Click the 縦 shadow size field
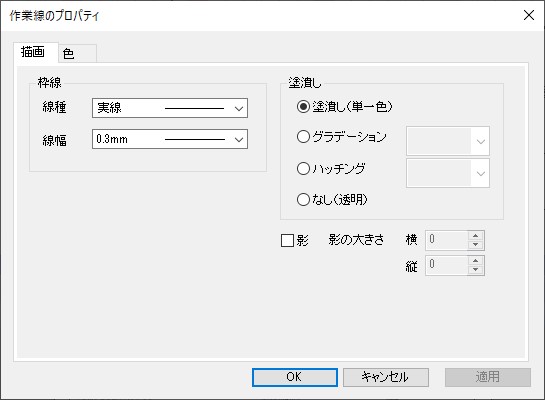 pos(446,266)
